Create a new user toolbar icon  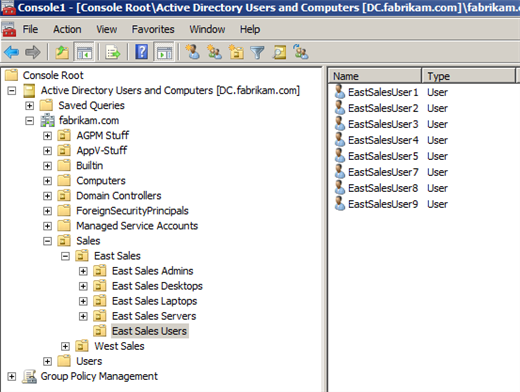(193, 52)
